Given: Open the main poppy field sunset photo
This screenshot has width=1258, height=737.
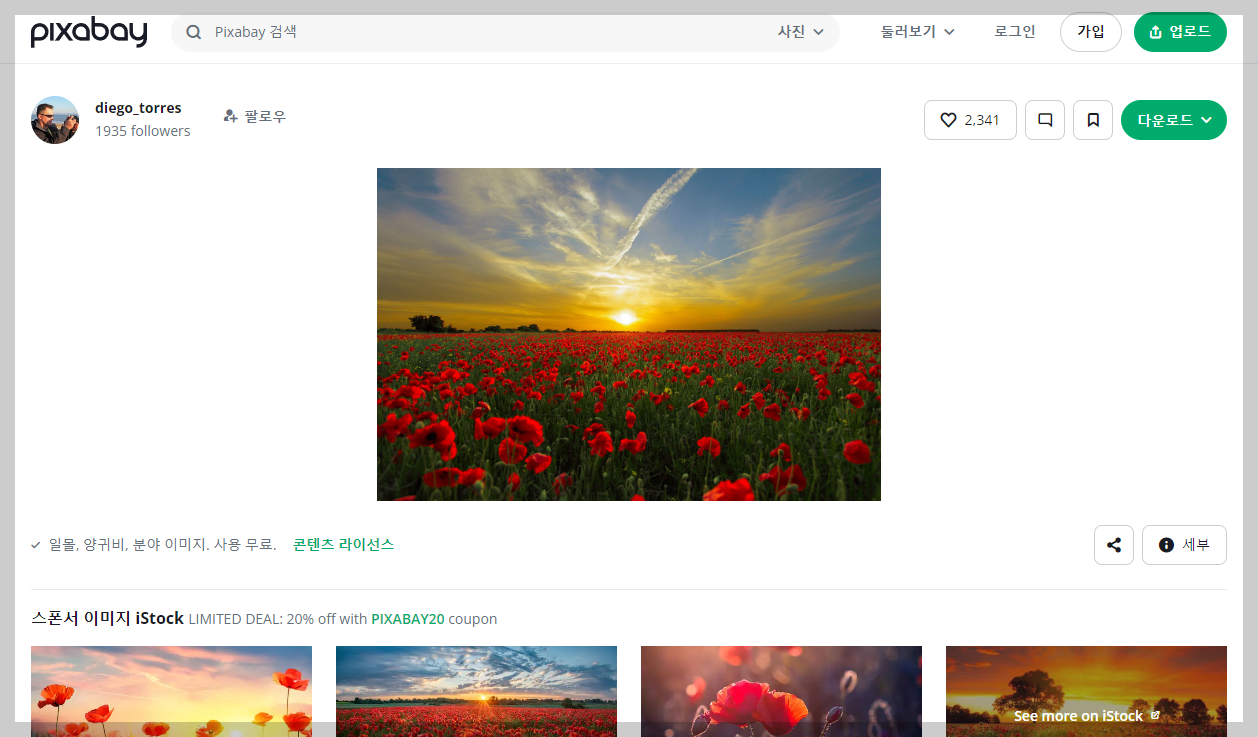Looking at the screenshot, I should pyautogui.click(x=629, y=334).
